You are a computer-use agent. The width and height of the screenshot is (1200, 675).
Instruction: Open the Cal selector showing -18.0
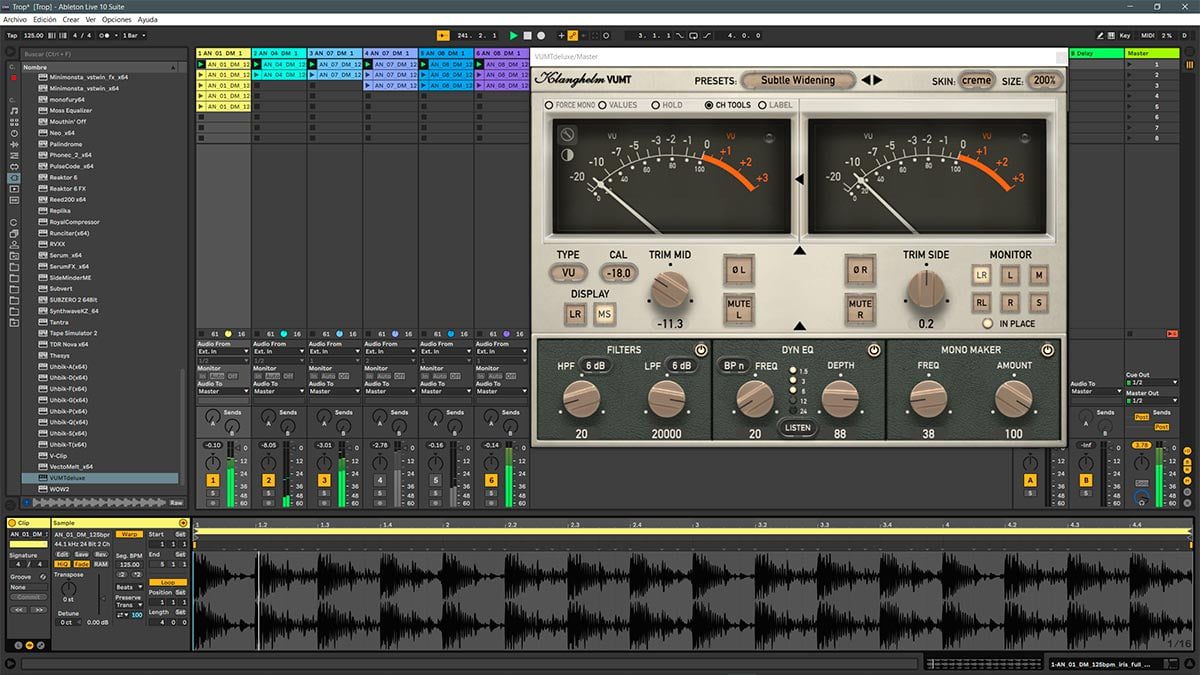tap(618, 272)
